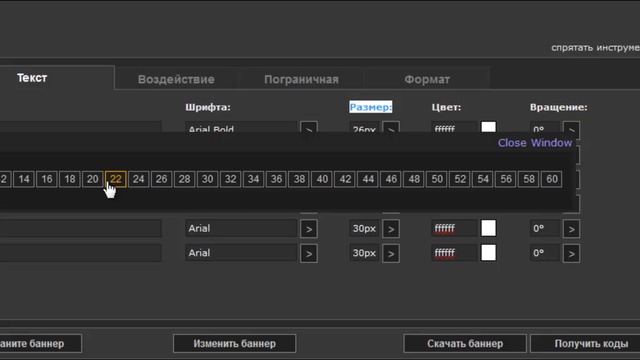Open the Пограничная tab

(301, 79)
